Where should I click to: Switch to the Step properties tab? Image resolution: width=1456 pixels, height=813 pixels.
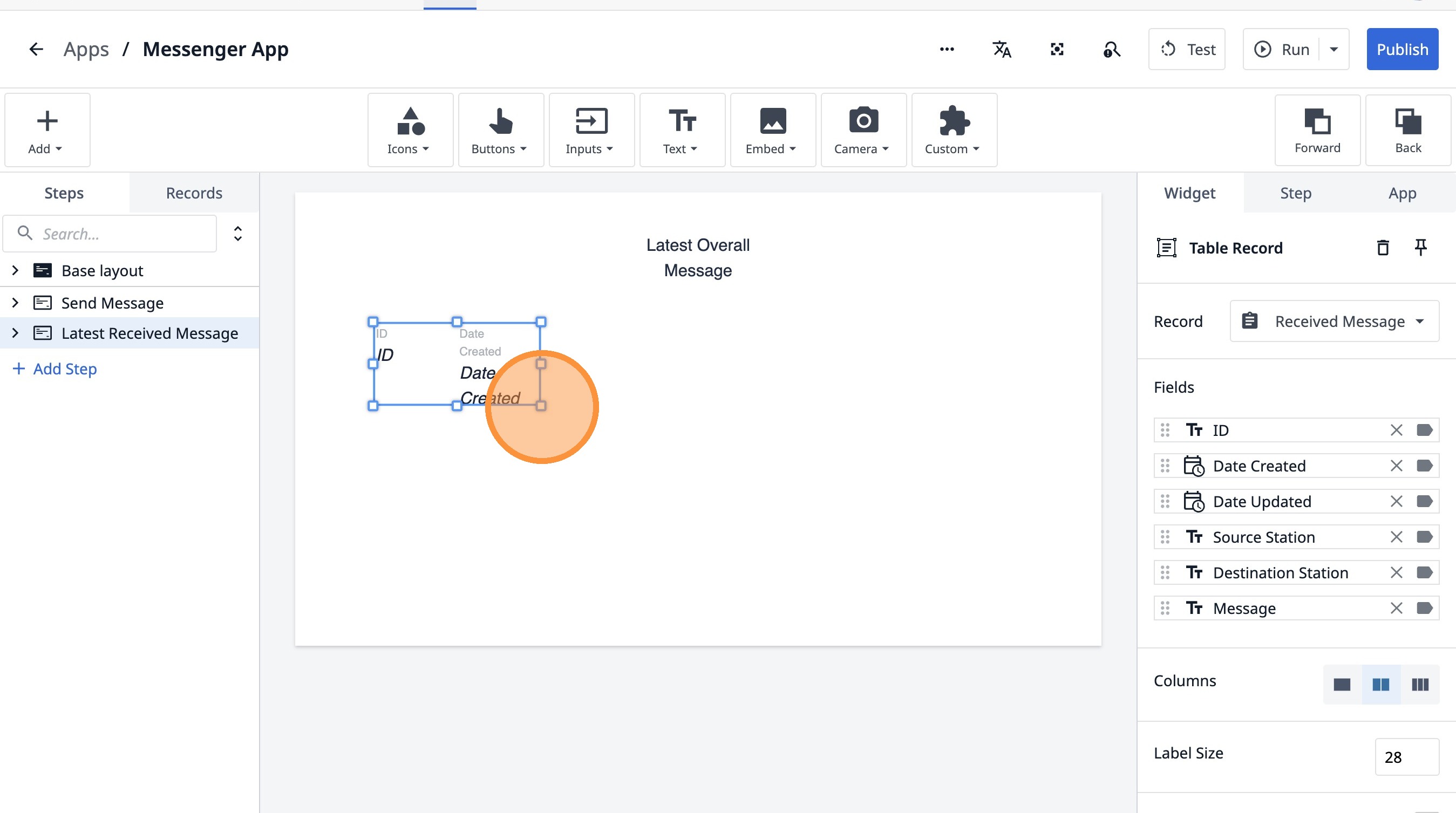click(x=1296, y=193)
